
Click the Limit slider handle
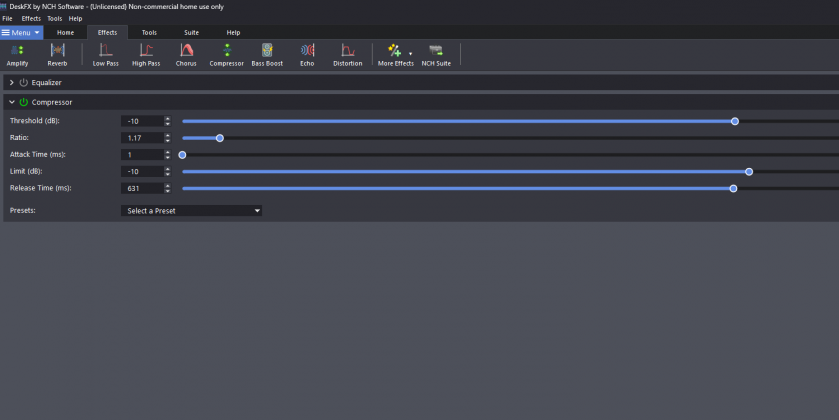pyautogui.click(x=749, y=172)
